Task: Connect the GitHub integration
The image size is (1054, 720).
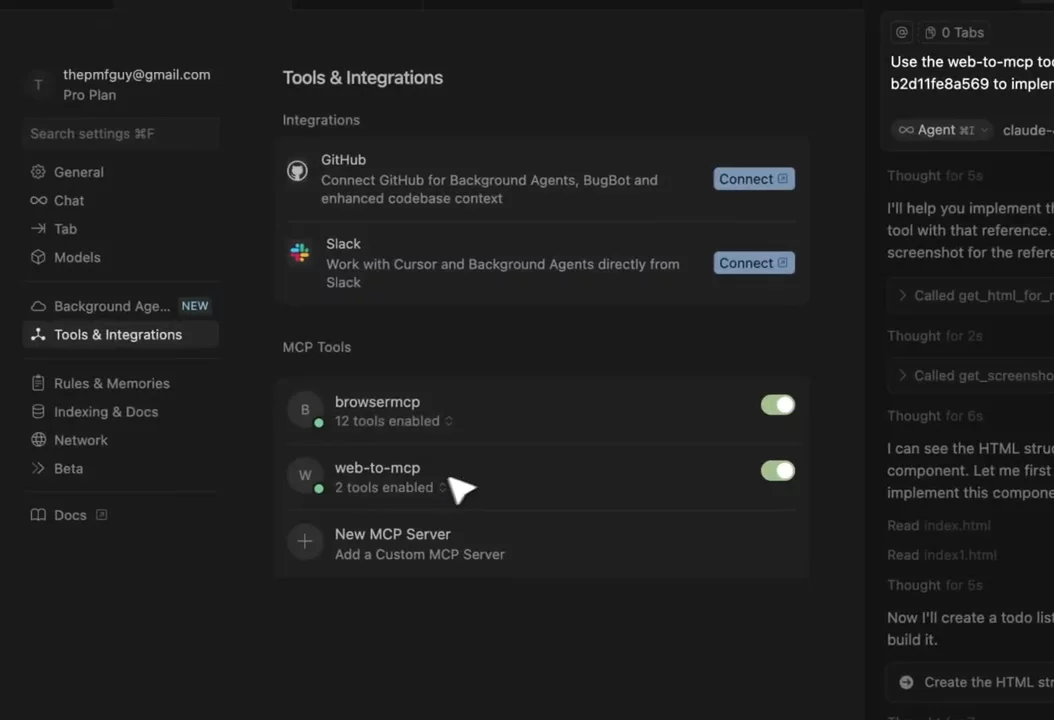Action: click(x=753, y=179)
